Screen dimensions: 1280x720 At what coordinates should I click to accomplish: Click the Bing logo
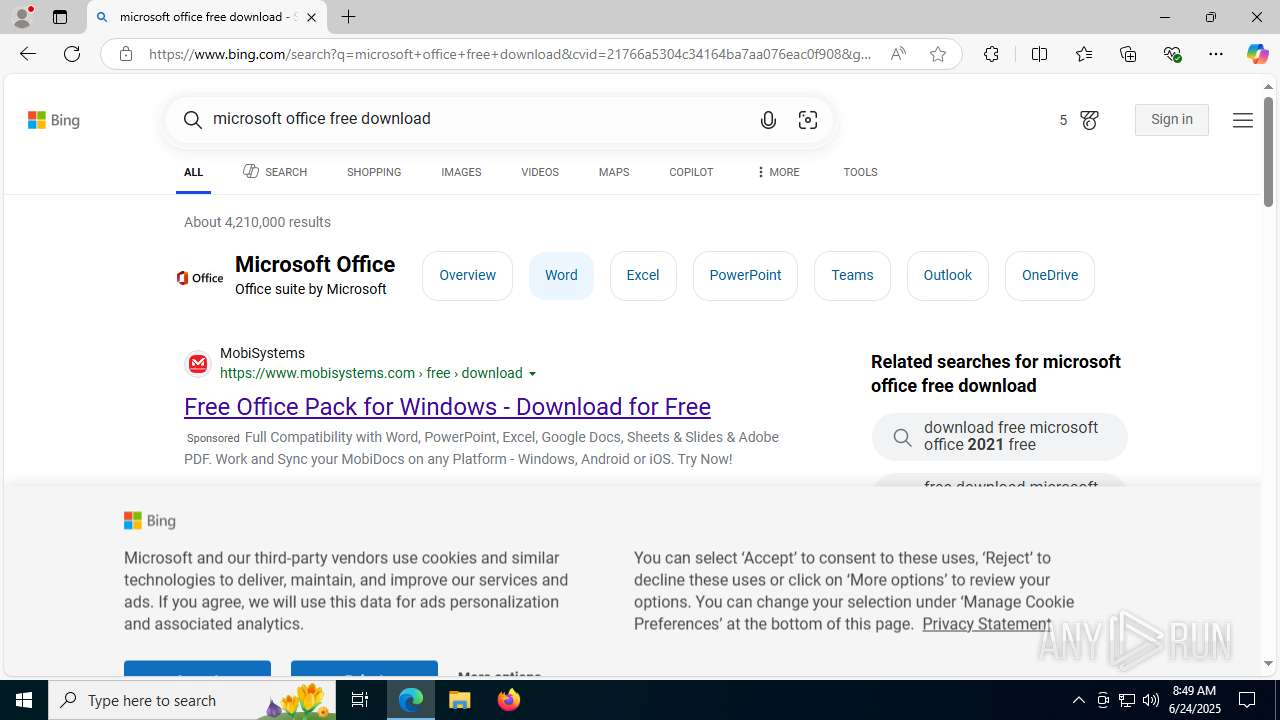click(54, 120)
